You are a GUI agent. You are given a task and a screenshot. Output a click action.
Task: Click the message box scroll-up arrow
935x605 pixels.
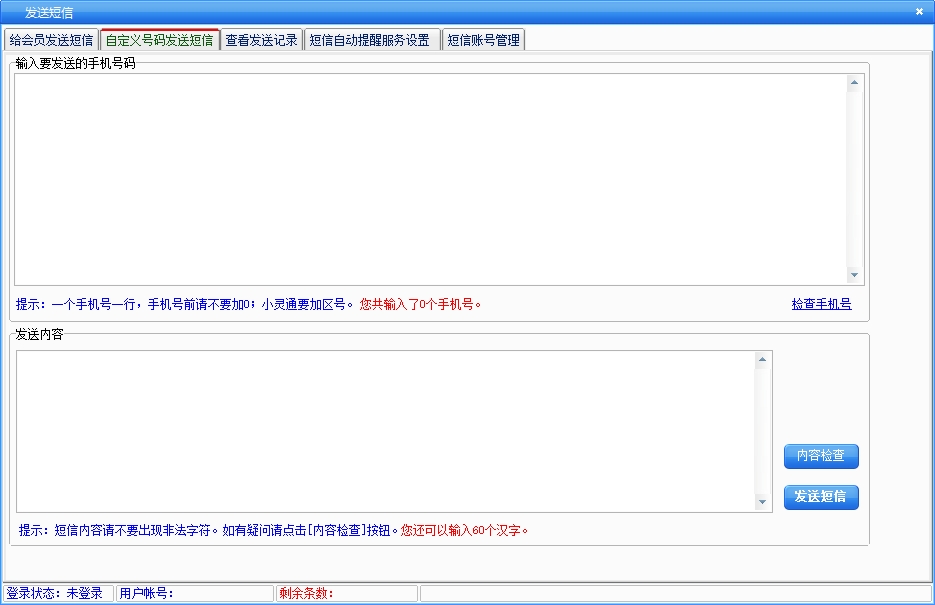(762, 360)
